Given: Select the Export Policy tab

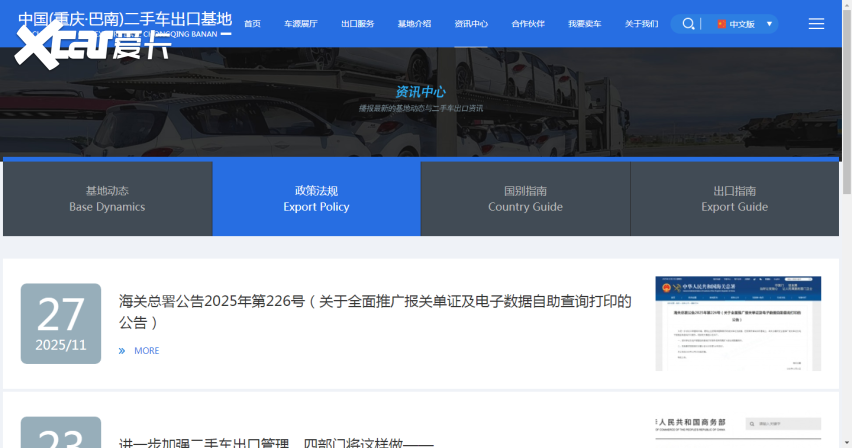Looking at the screenshot, I should (x=316, y=198).
